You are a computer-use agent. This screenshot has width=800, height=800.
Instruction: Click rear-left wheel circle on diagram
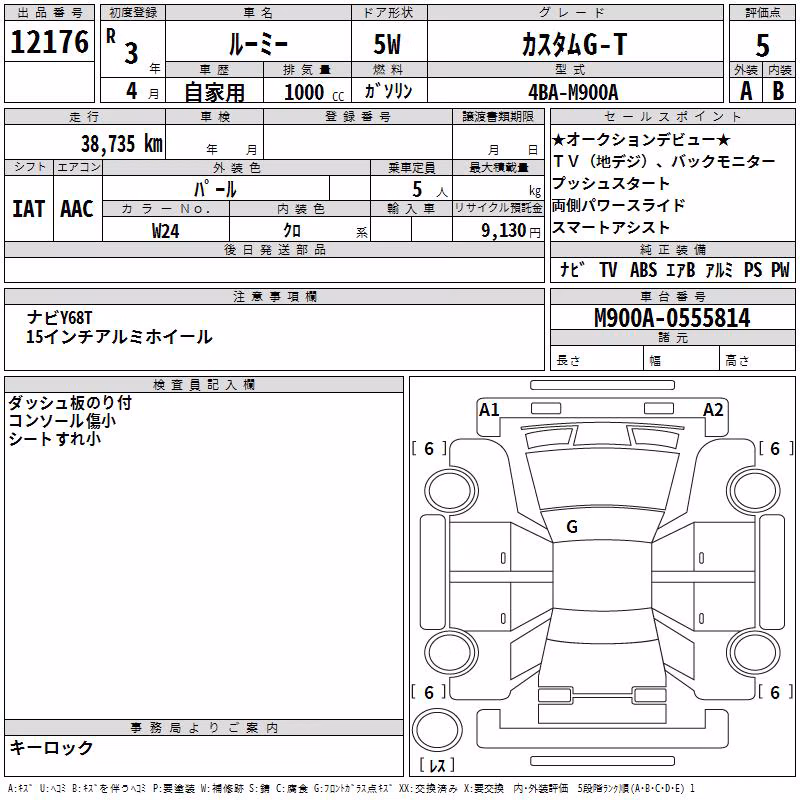click(x=452, y=652)
